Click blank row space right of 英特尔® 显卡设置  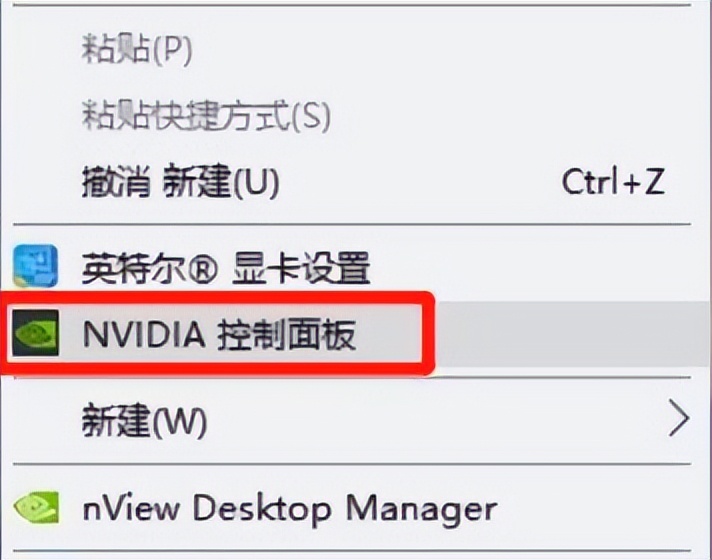(540, 267)
